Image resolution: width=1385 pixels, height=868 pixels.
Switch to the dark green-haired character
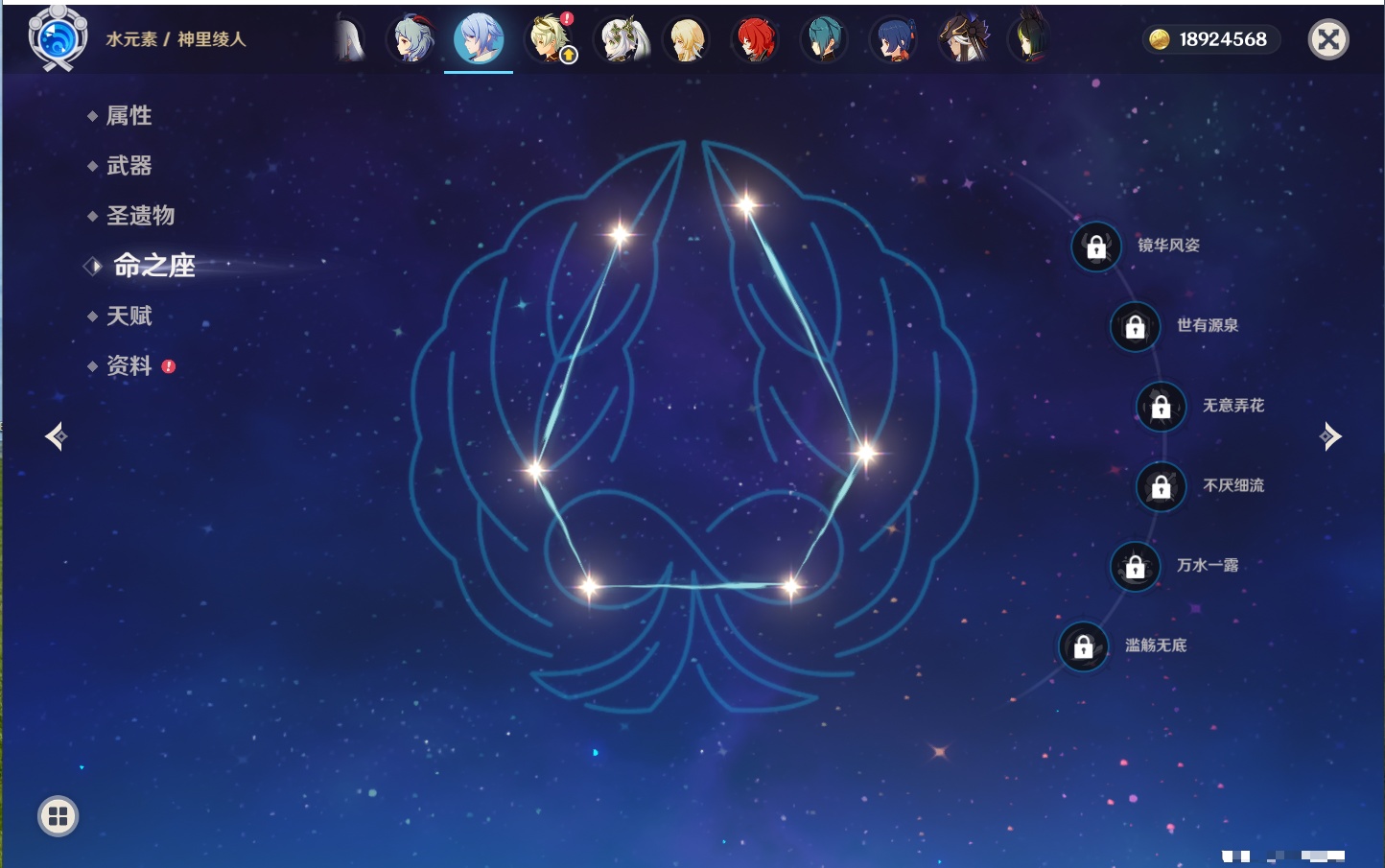(1029, 40)
